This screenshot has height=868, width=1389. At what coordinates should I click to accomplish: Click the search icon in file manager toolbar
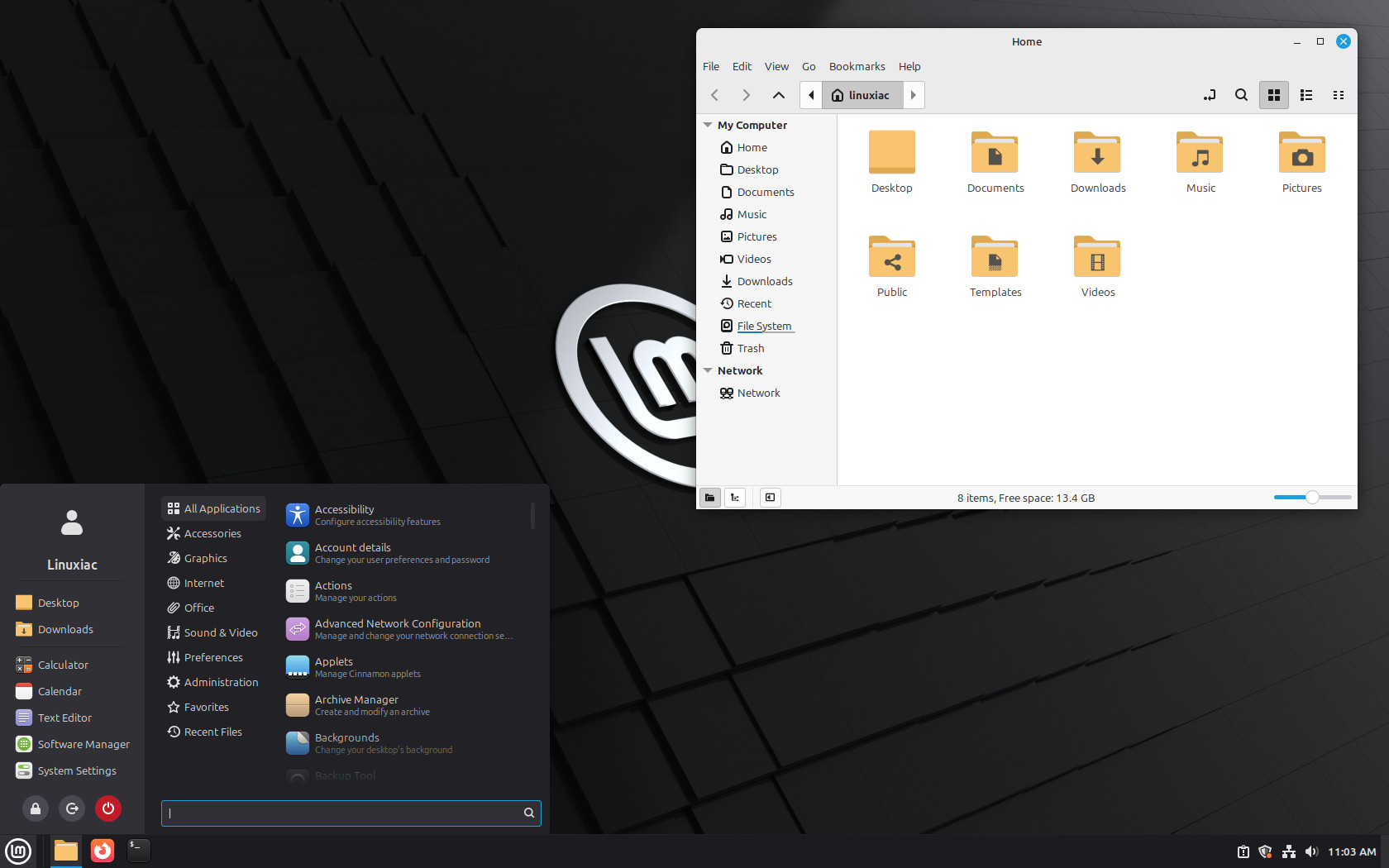point(1241,95)
